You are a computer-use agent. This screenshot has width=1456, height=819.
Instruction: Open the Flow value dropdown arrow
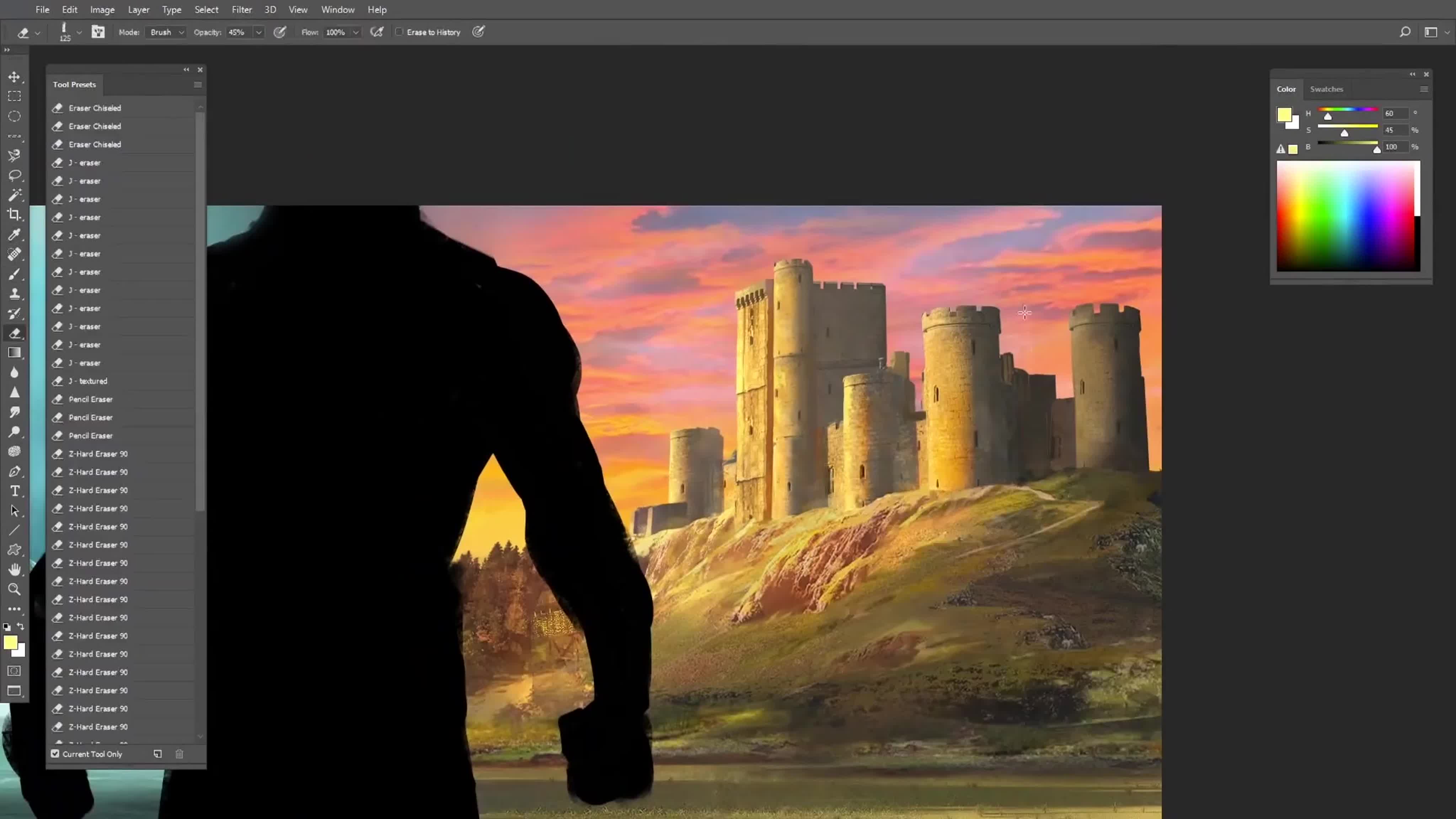[x=355, y=32]
